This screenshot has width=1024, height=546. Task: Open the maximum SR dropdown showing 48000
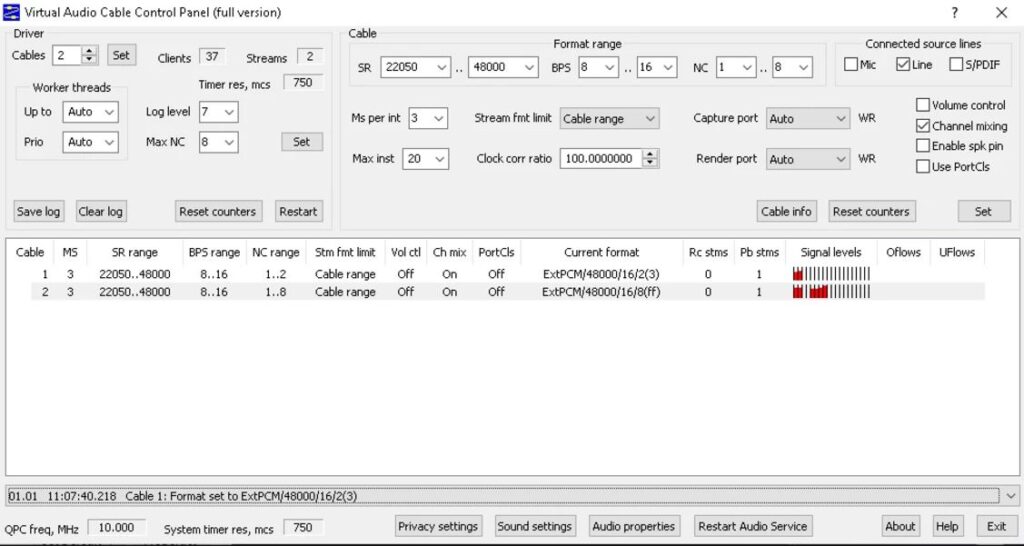tap(503, 67)
